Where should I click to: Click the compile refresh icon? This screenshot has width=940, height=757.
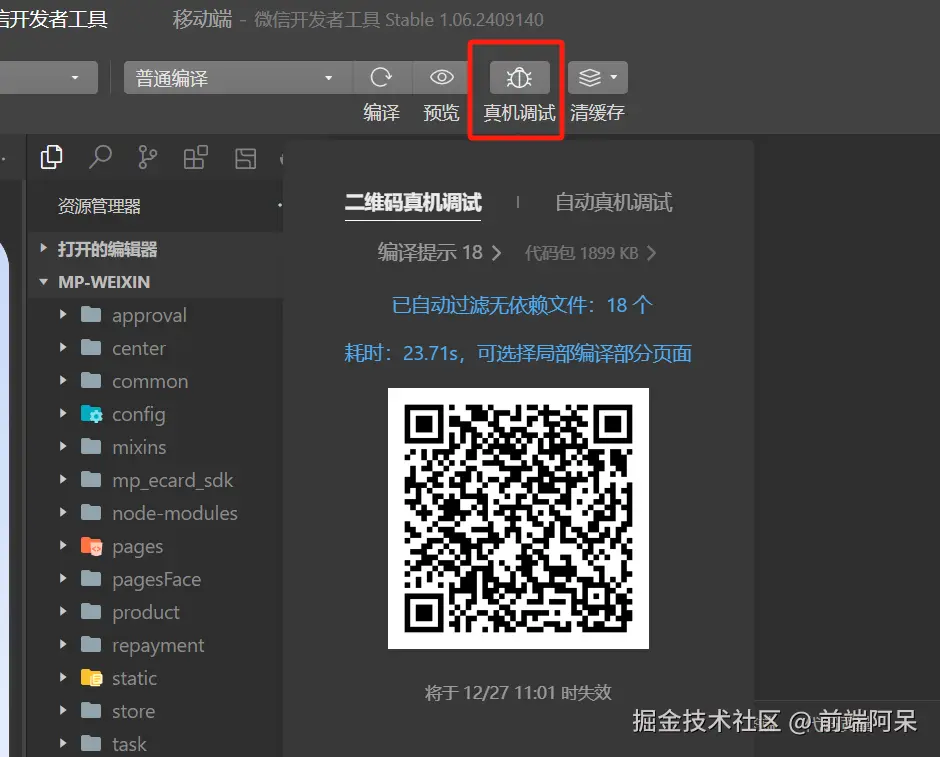(381, 77)
